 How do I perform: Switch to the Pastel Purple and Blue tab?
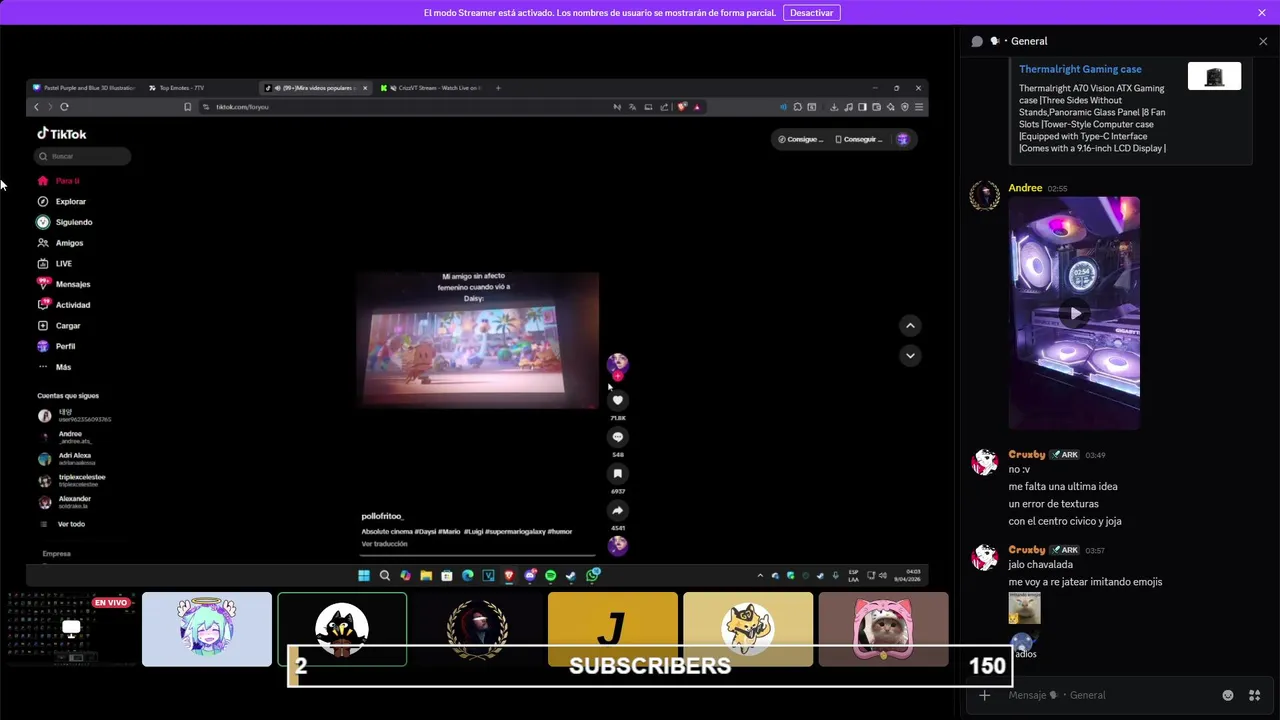[84, 88]
